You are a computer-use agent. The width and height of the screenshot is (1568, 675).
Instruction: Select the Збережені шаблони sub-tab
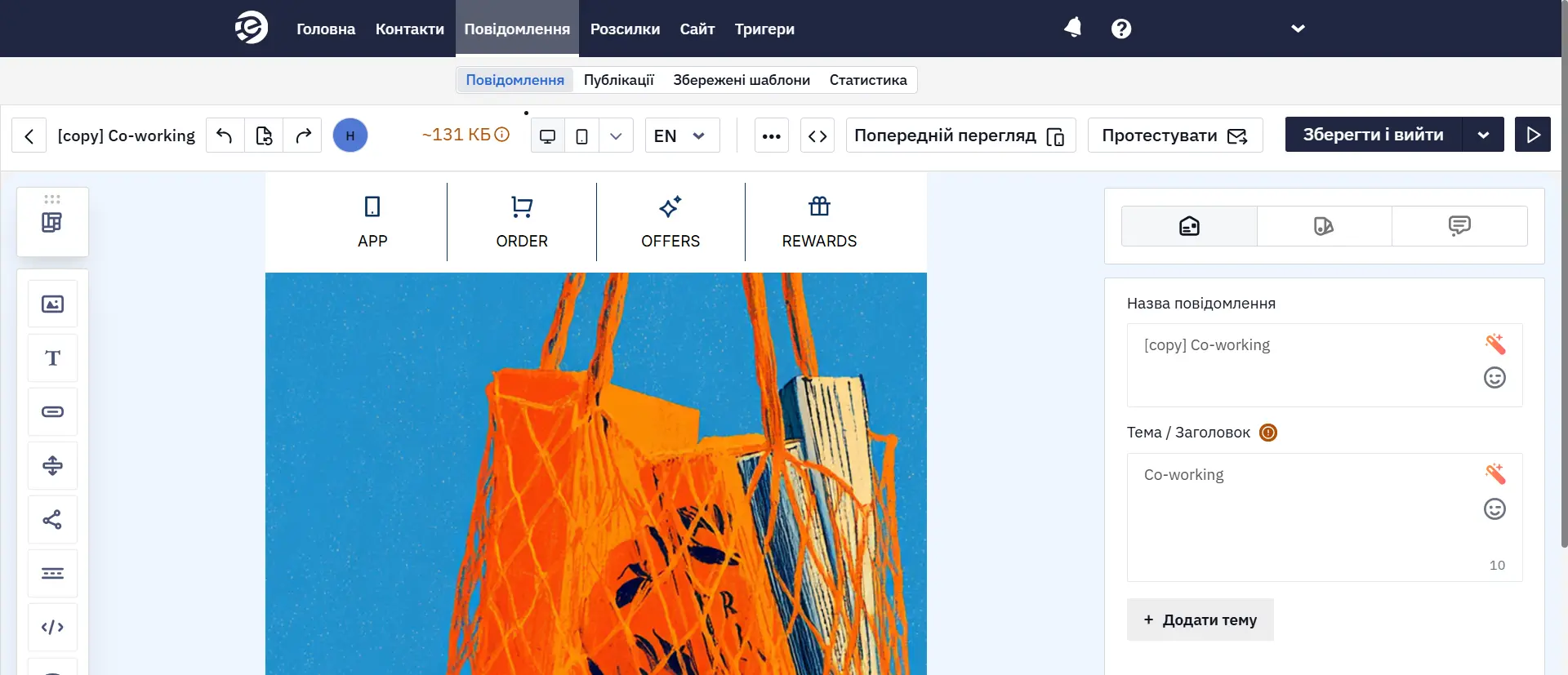742,80
